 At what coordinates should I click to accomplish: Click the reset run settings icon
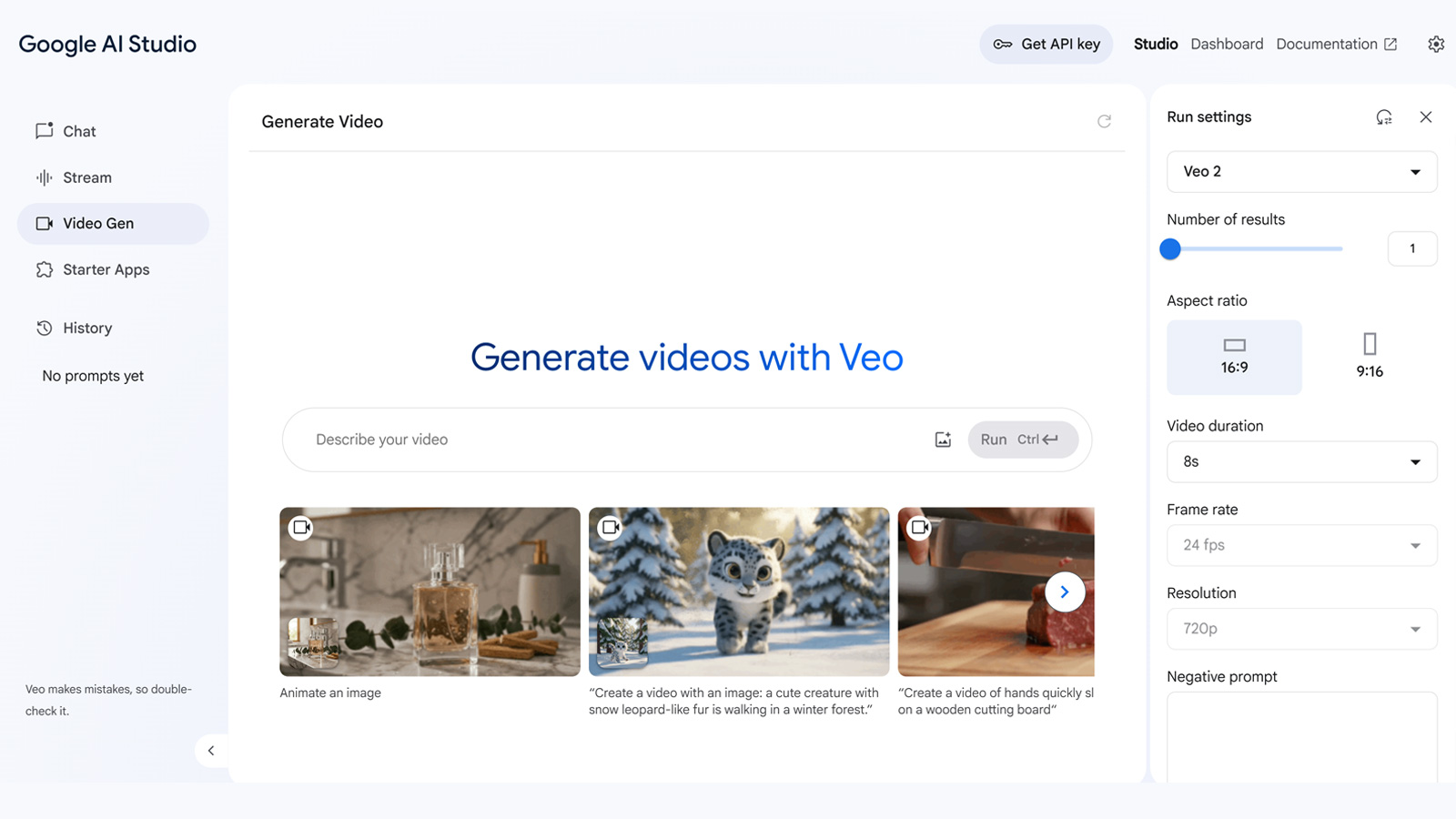[1384, 116]
